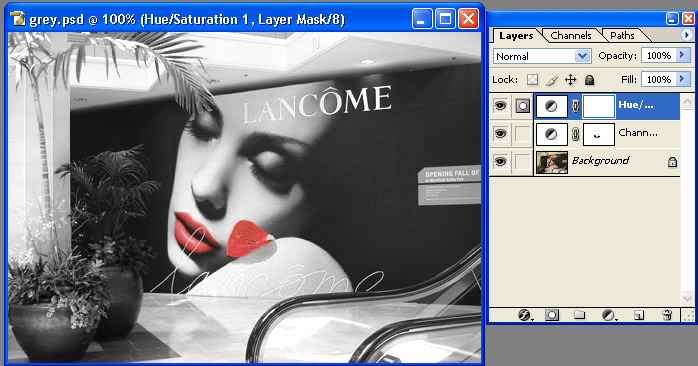
Task: Lock transparent pixels
Action: 532,80
